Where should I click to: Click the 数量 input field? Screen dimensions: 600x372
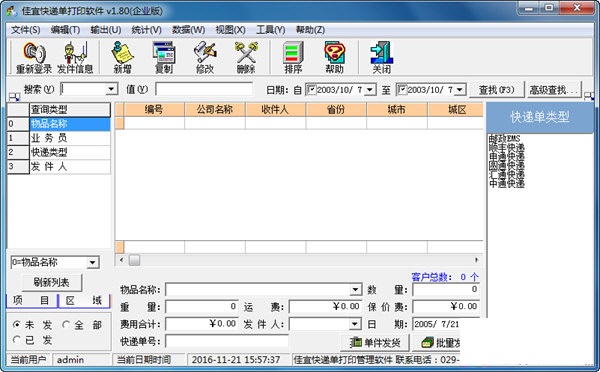pos(446,289)
